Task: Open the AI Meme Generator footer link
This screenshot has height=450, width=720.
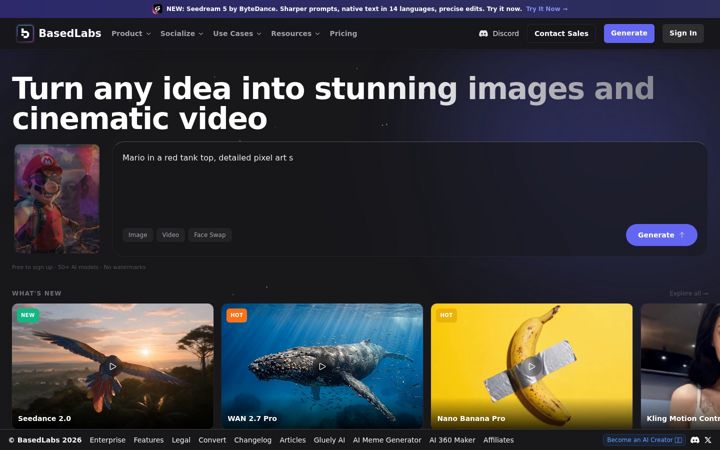Action: tap(387, 440)
